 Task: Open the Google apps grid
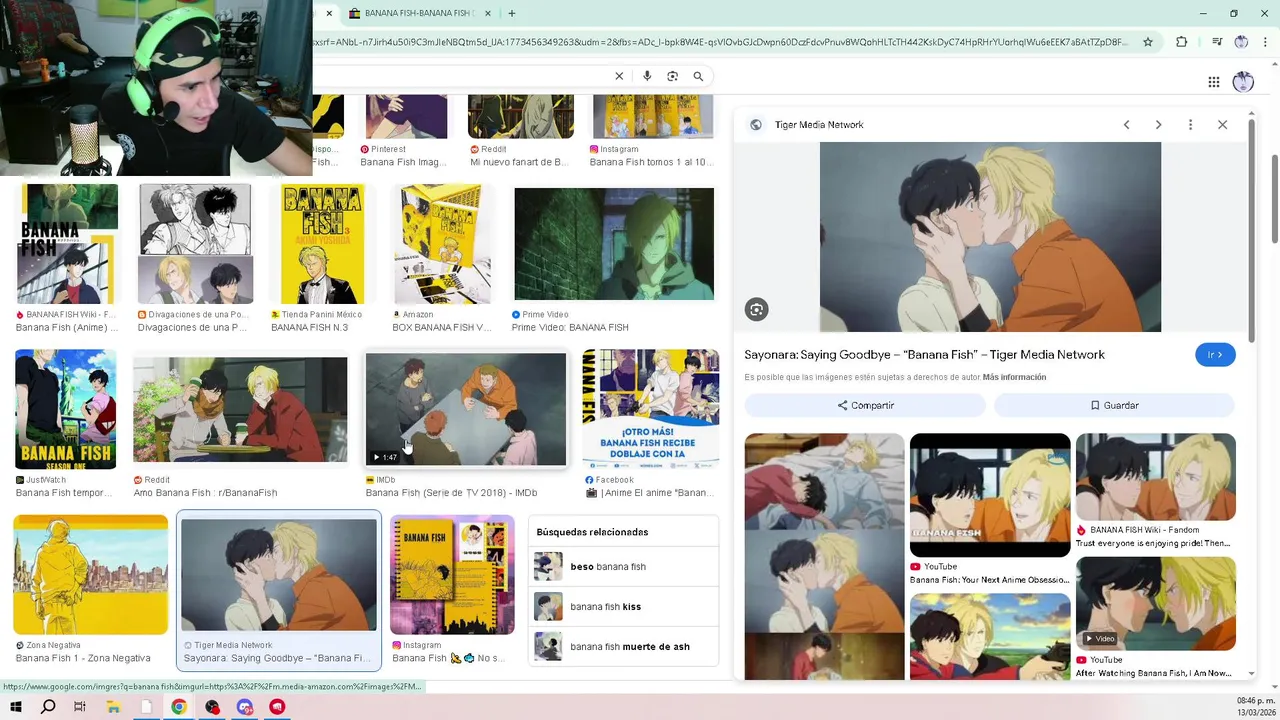[x=1213, y=82]
